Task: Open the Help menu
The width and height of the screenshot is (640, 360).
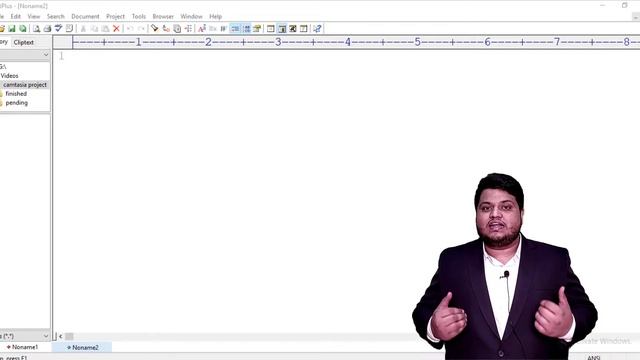Action: point(216,16)
